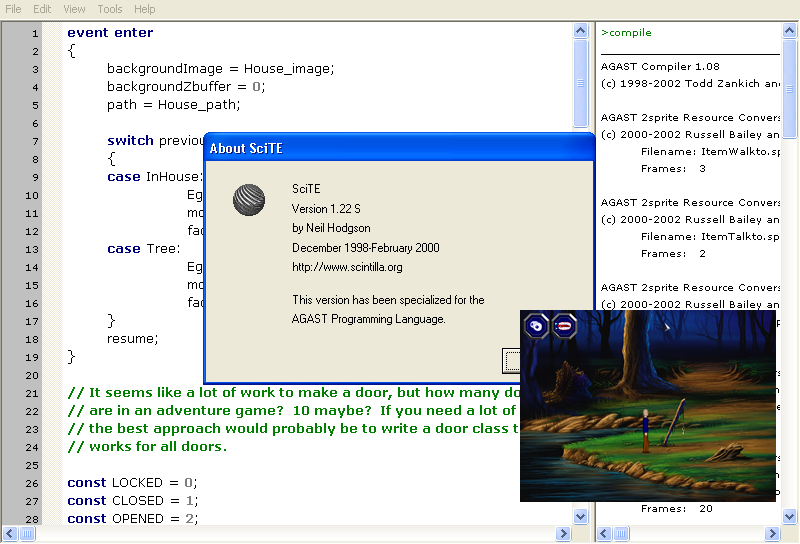Image resolution: width=800 pixels, height=544 pixels.
Task: Click the 'case Tree:' line
Action: point(144,249)
